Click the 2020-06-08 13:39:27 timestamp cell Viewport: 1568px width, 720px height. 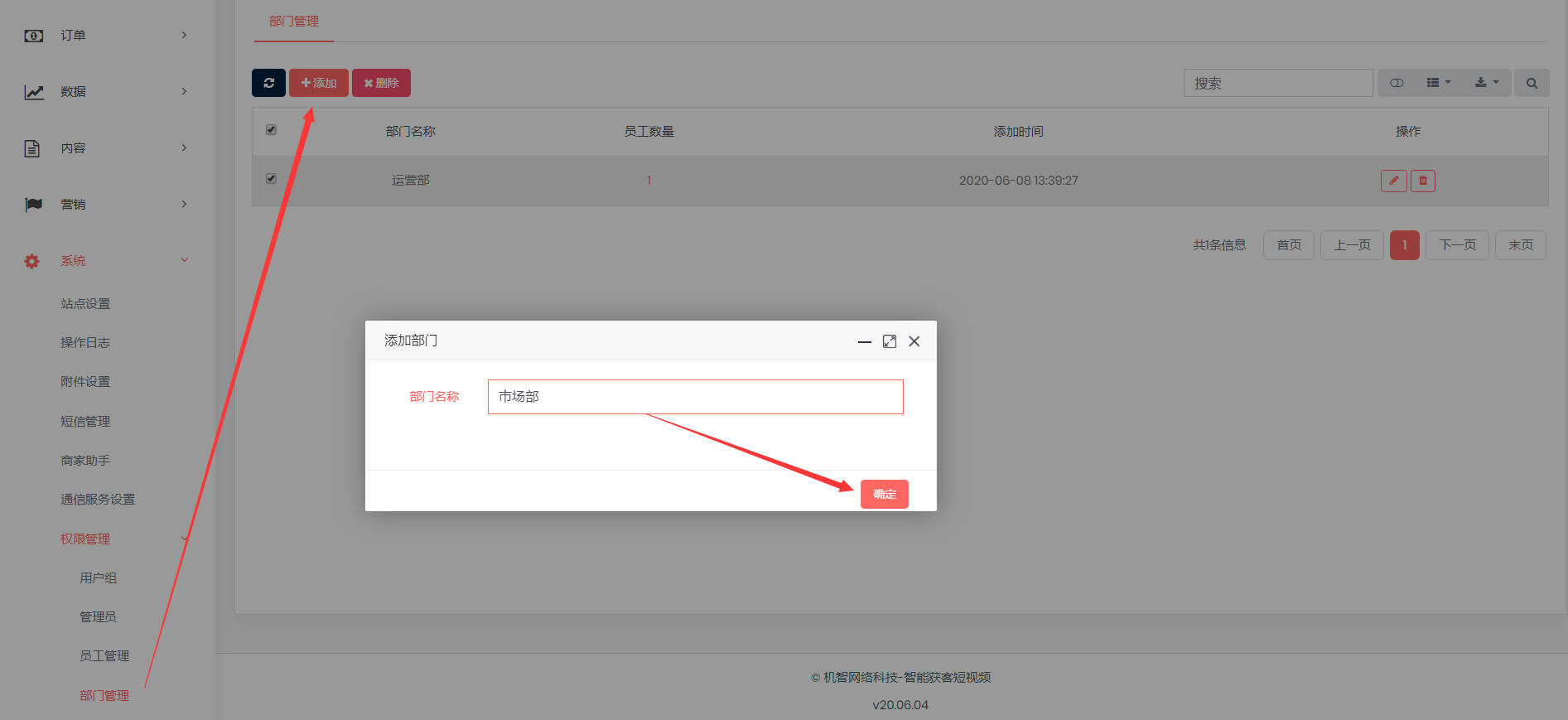[x=1019, y=181]
